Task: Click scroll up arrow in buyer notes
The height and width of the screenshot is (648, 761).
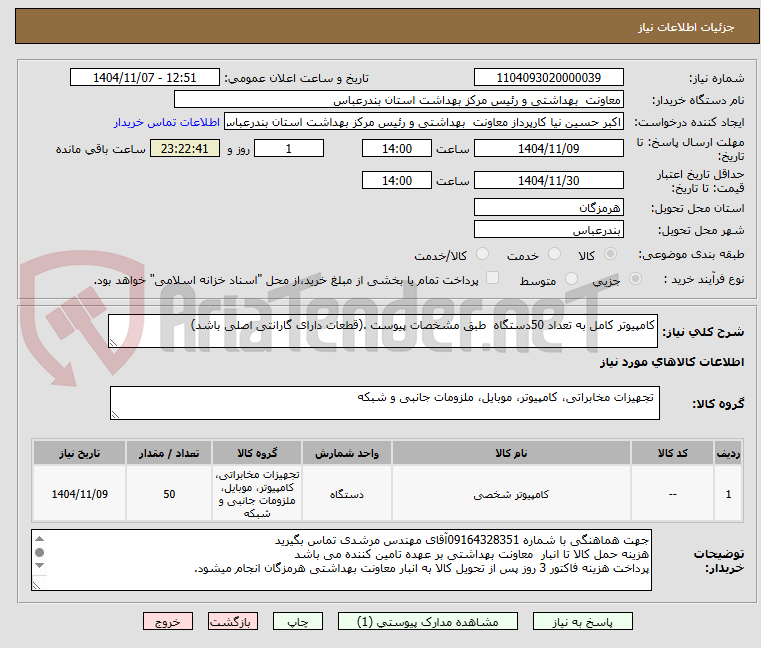Action: [40, 539]
